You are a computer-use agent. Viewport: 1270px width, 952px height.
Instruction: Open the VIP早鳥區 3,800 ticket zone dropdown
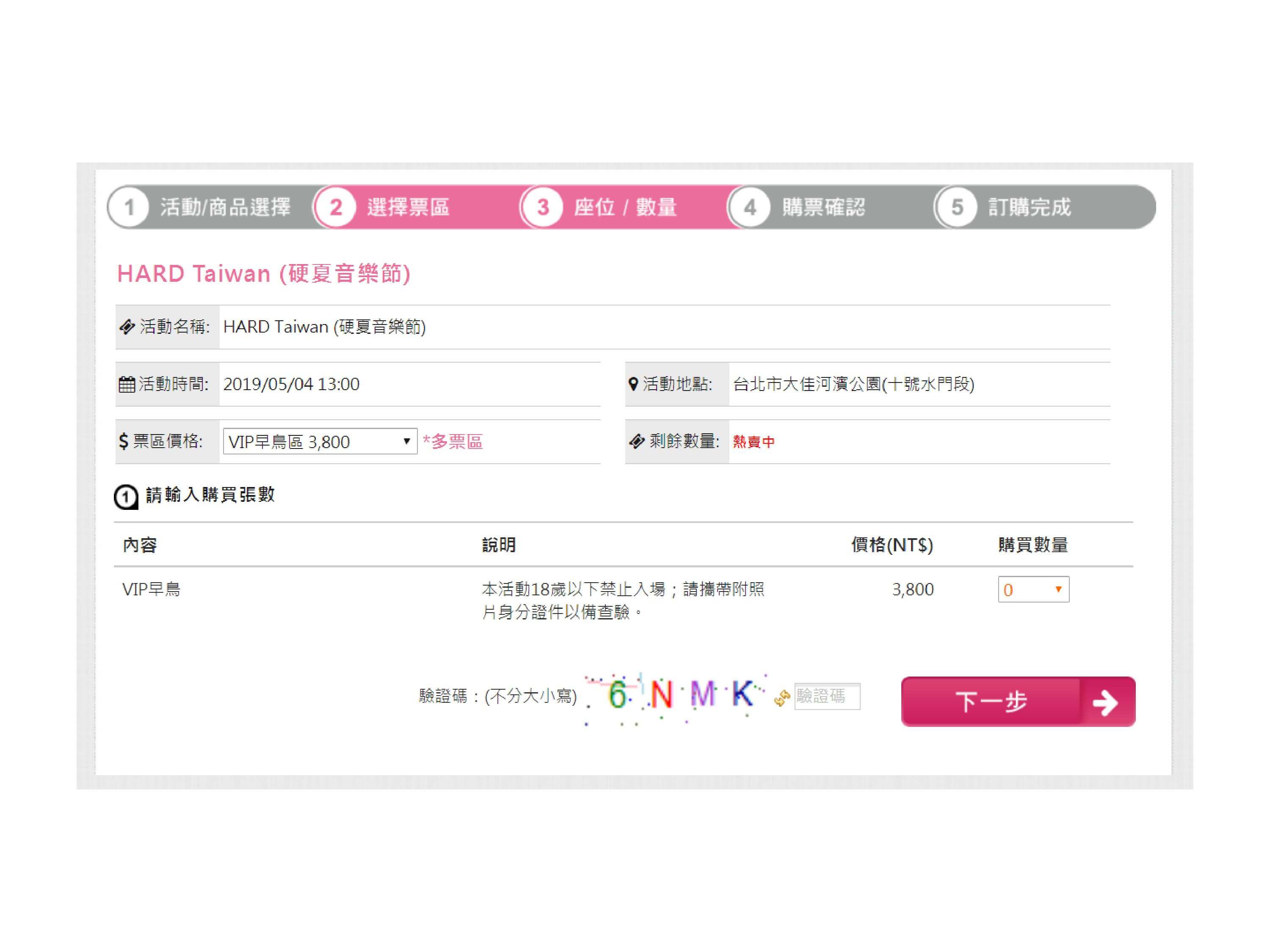coord(320,441)
